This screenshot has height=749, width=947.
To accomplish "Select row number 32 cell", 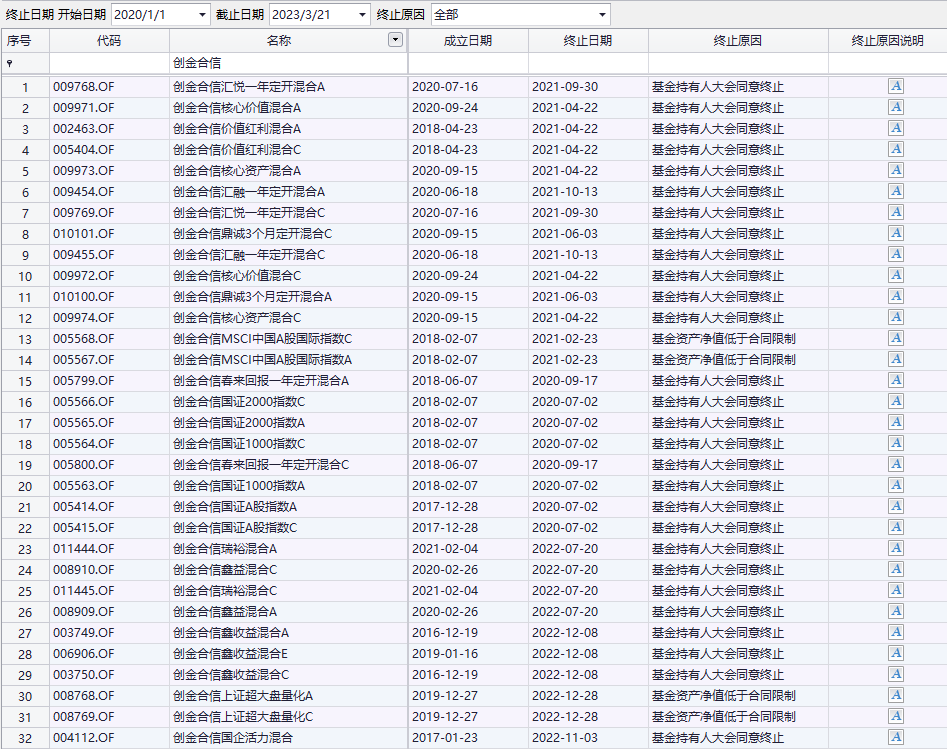I will click(25, 738).
